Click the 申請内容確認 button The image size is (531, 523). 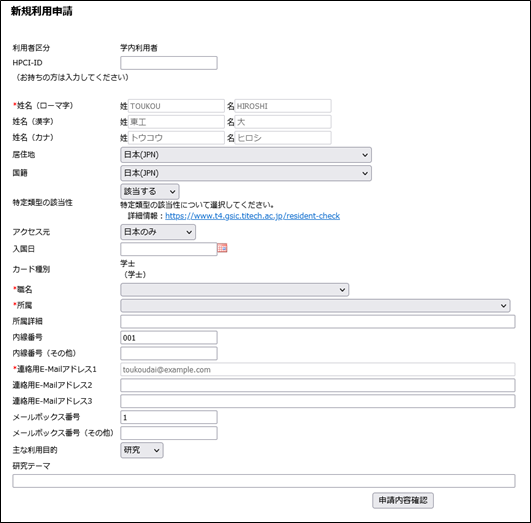tap(403, 500)
